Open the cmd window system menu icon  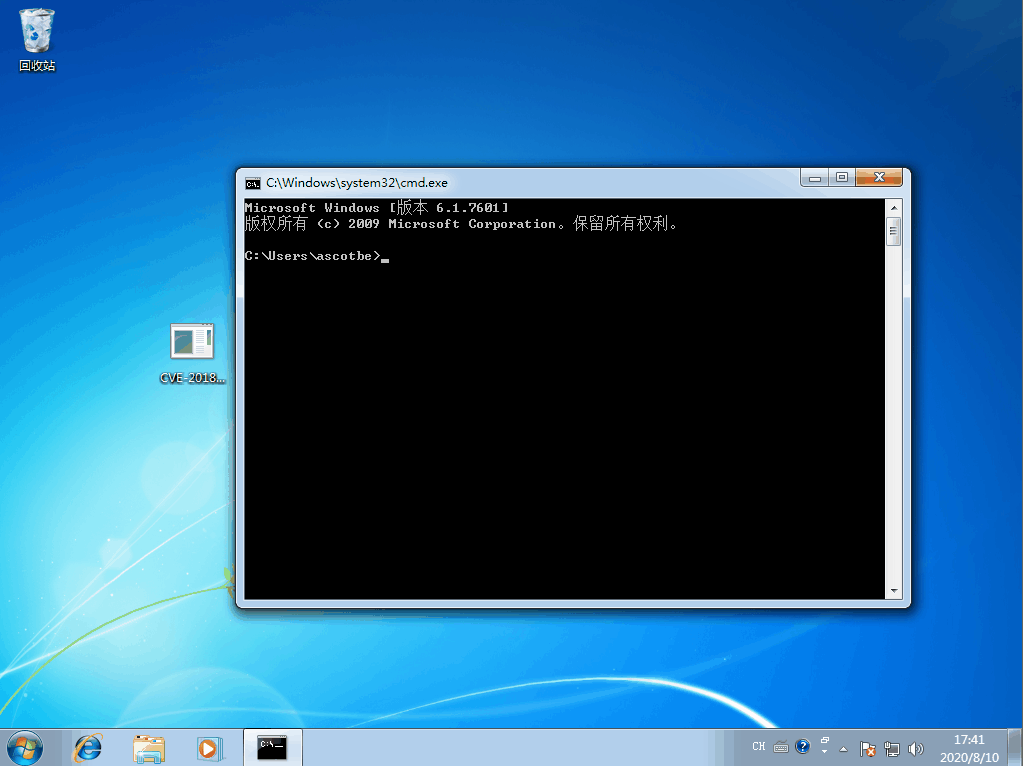point(252,183)
